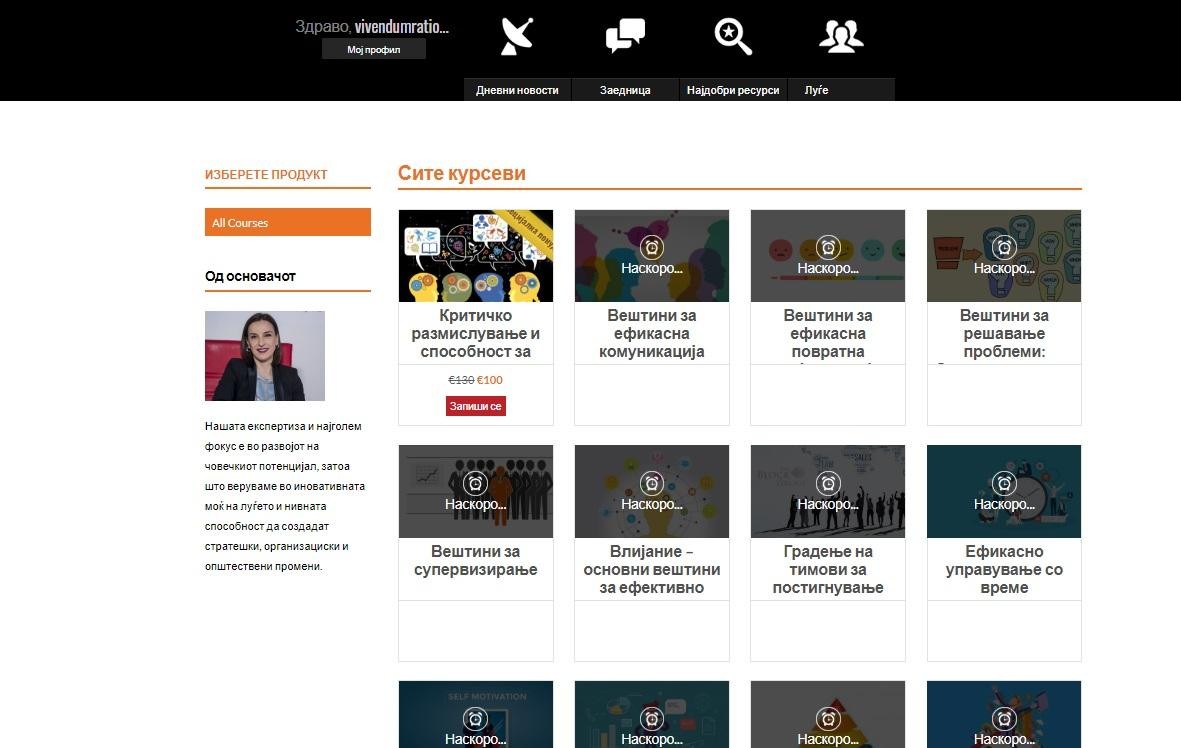
Task: Open the Критичко размислување course thumbnail
Action: pos(476,256)
